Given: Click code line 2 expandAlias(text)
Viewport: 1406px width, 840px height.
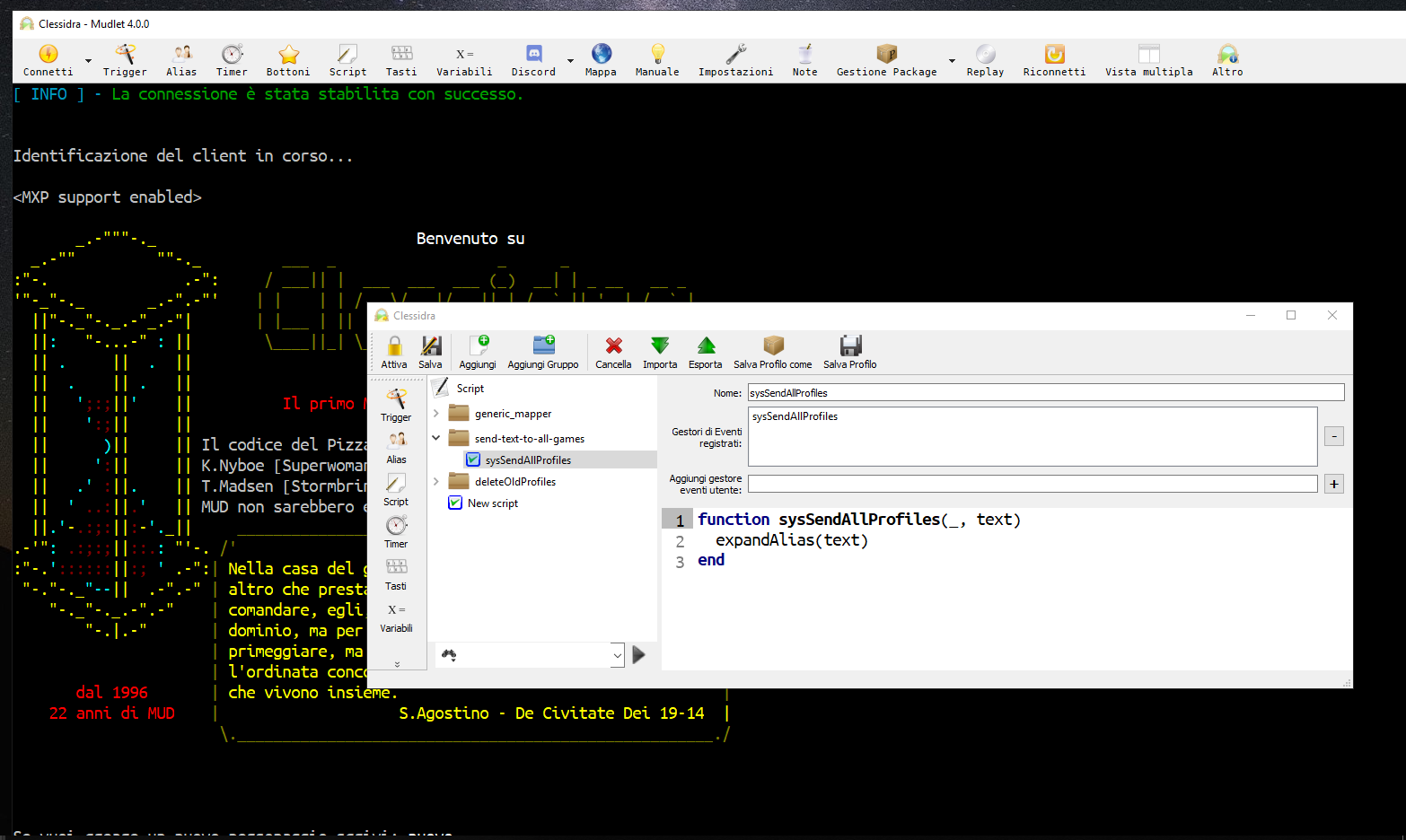Looking at the screenshot, I should pos(791,540).
